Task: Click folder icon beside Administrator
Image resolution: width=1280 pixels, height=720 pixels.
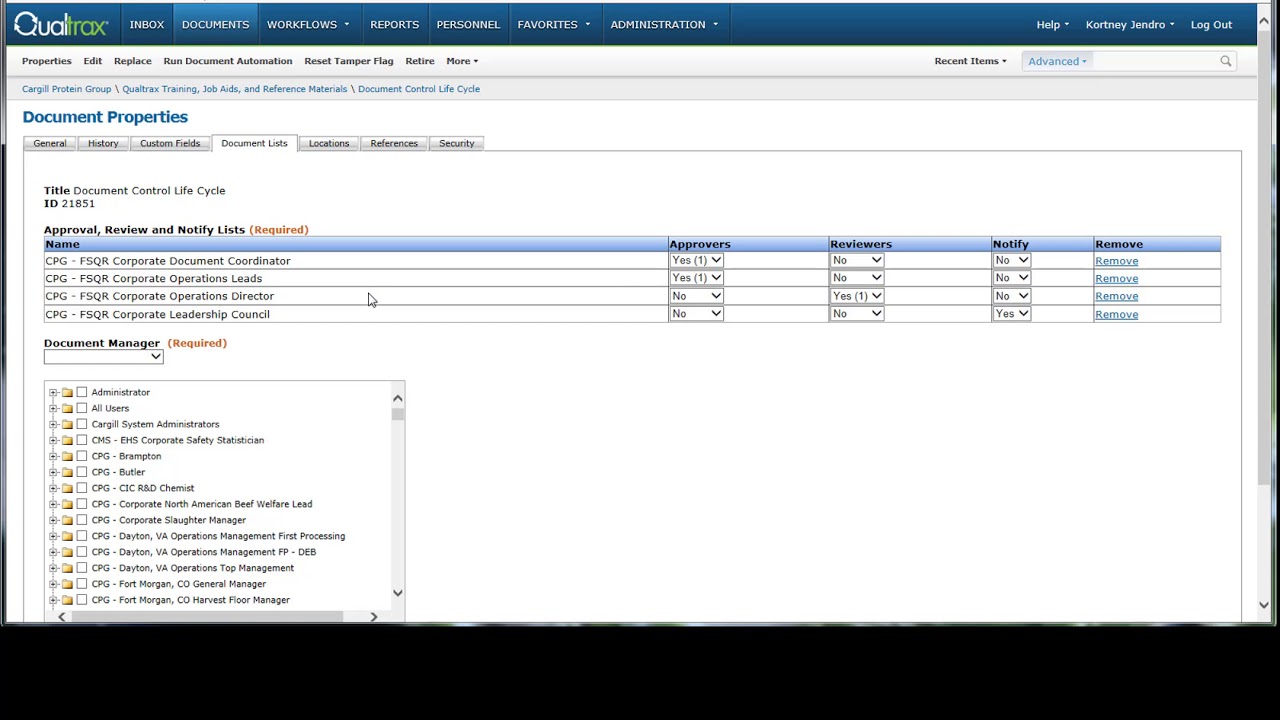Action: click(67, 392)
